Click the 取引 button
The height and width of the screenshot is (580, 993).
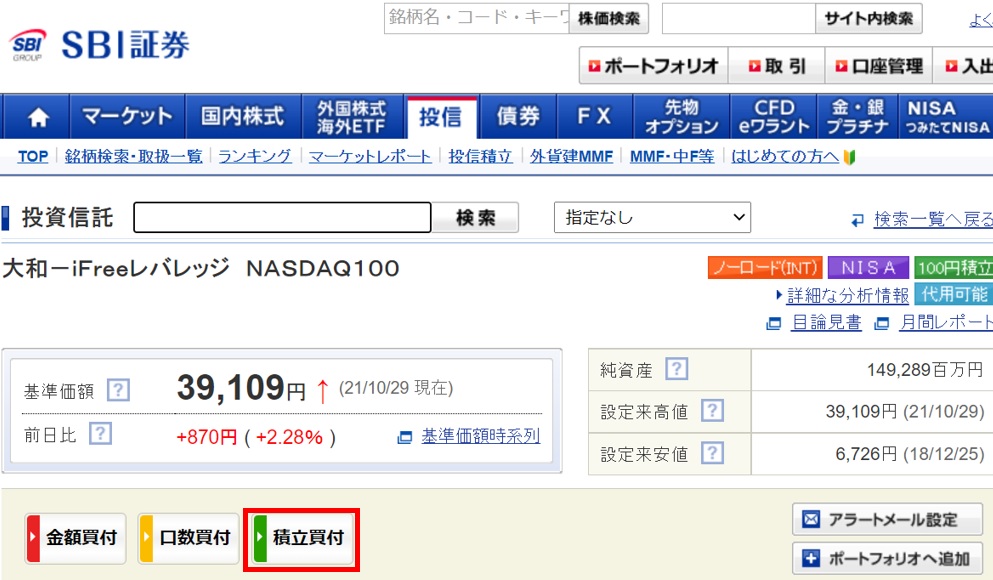pos(776,65)
